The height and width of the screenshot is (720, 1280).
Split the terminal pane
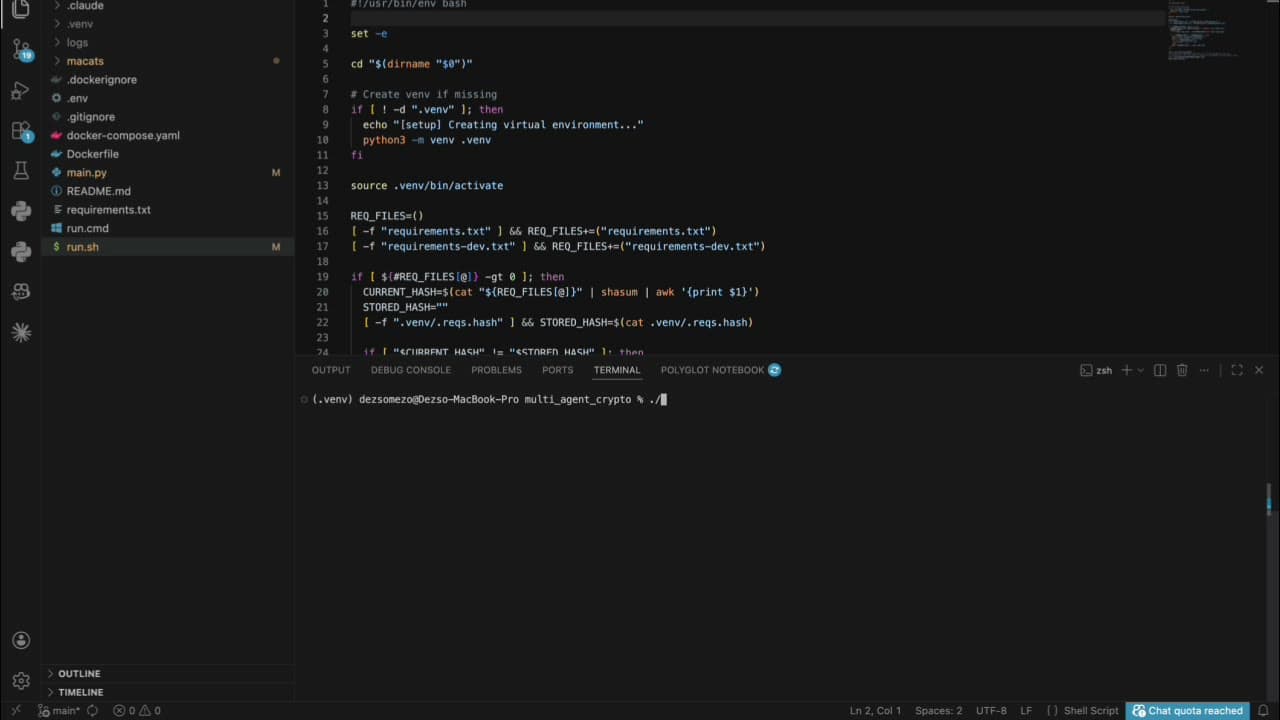point(1160,370)
